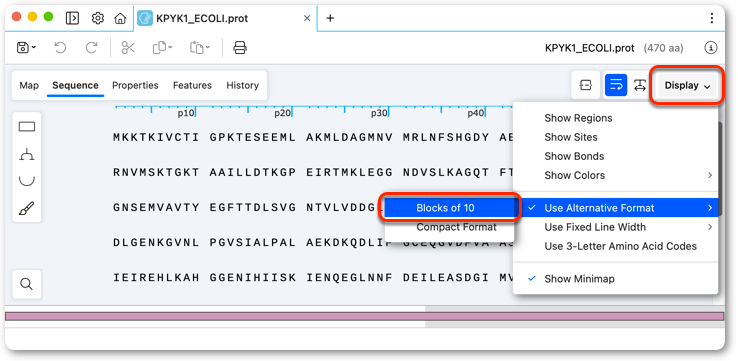Select the Sequence tab
This screenshot has height=361, width=738.
tap(75, 85)
